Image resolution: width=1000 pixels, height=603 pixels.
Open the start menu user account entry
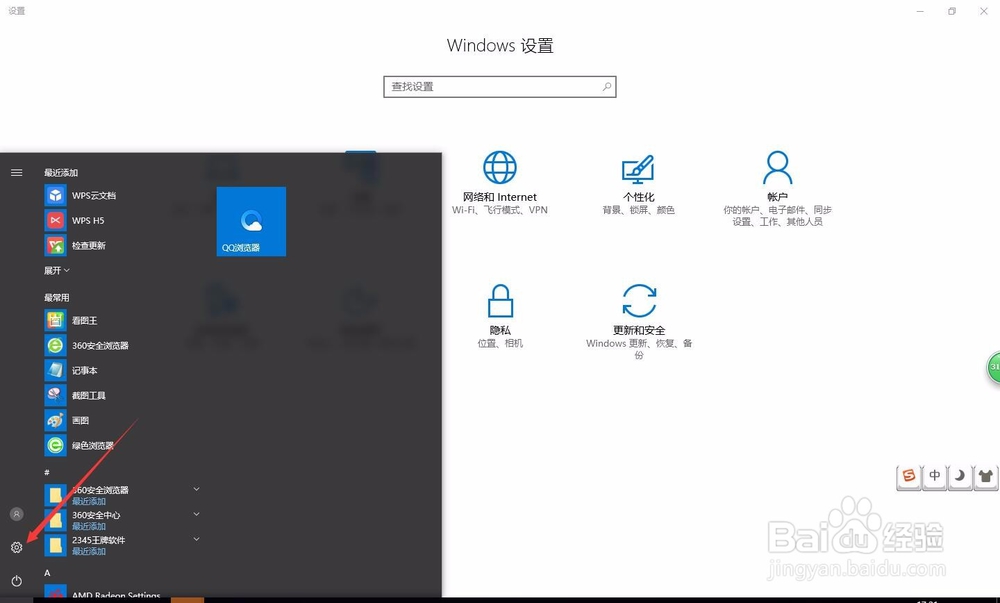16,514
